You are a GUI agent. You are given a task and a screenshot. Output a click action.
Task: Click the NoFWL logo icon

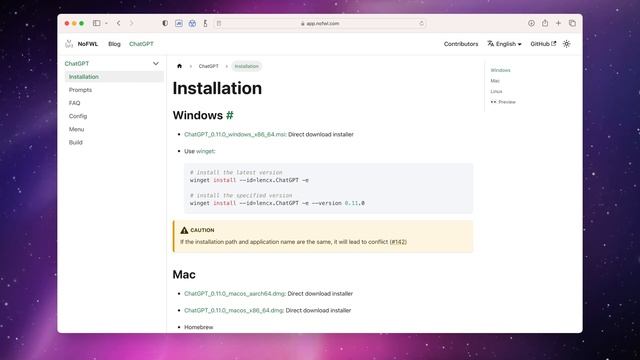tap(69, 44)
